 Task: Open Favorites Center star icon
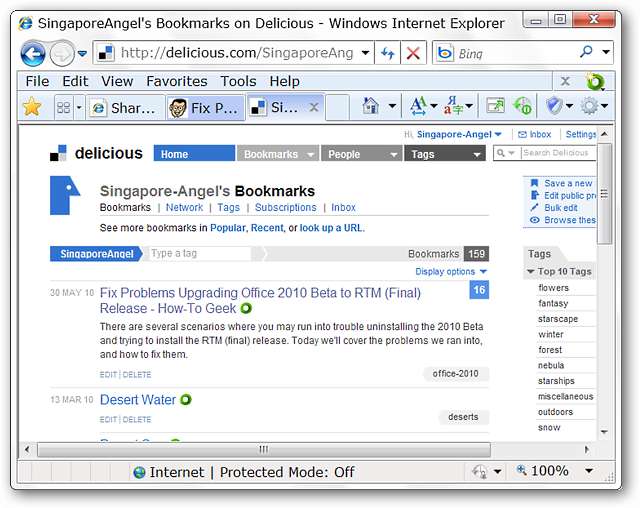click(x=32, y=107)
